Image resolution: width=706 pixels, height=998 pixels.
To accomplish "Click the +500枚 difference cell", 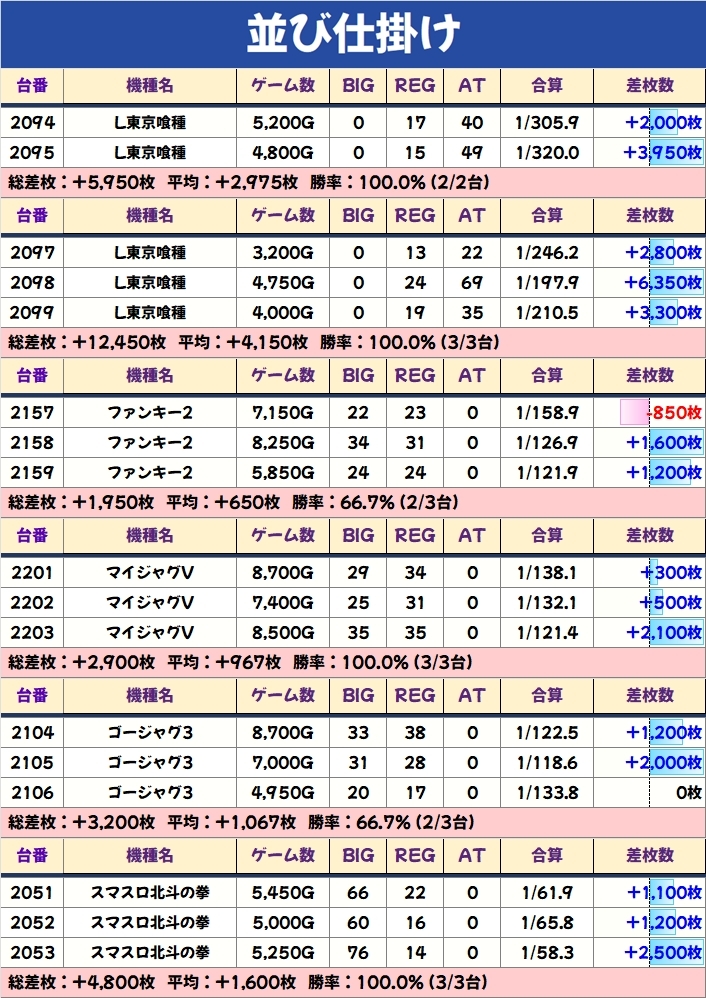I will pos(649,603).
